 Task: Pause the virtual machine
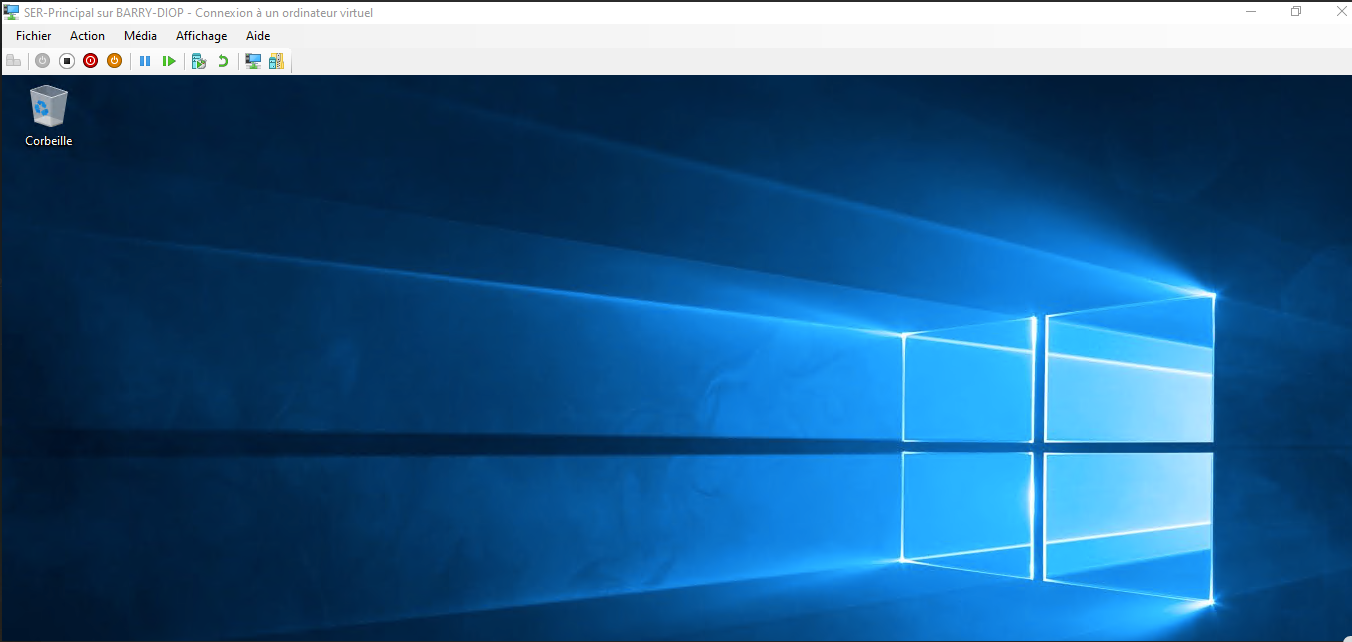tap(145, 61)
